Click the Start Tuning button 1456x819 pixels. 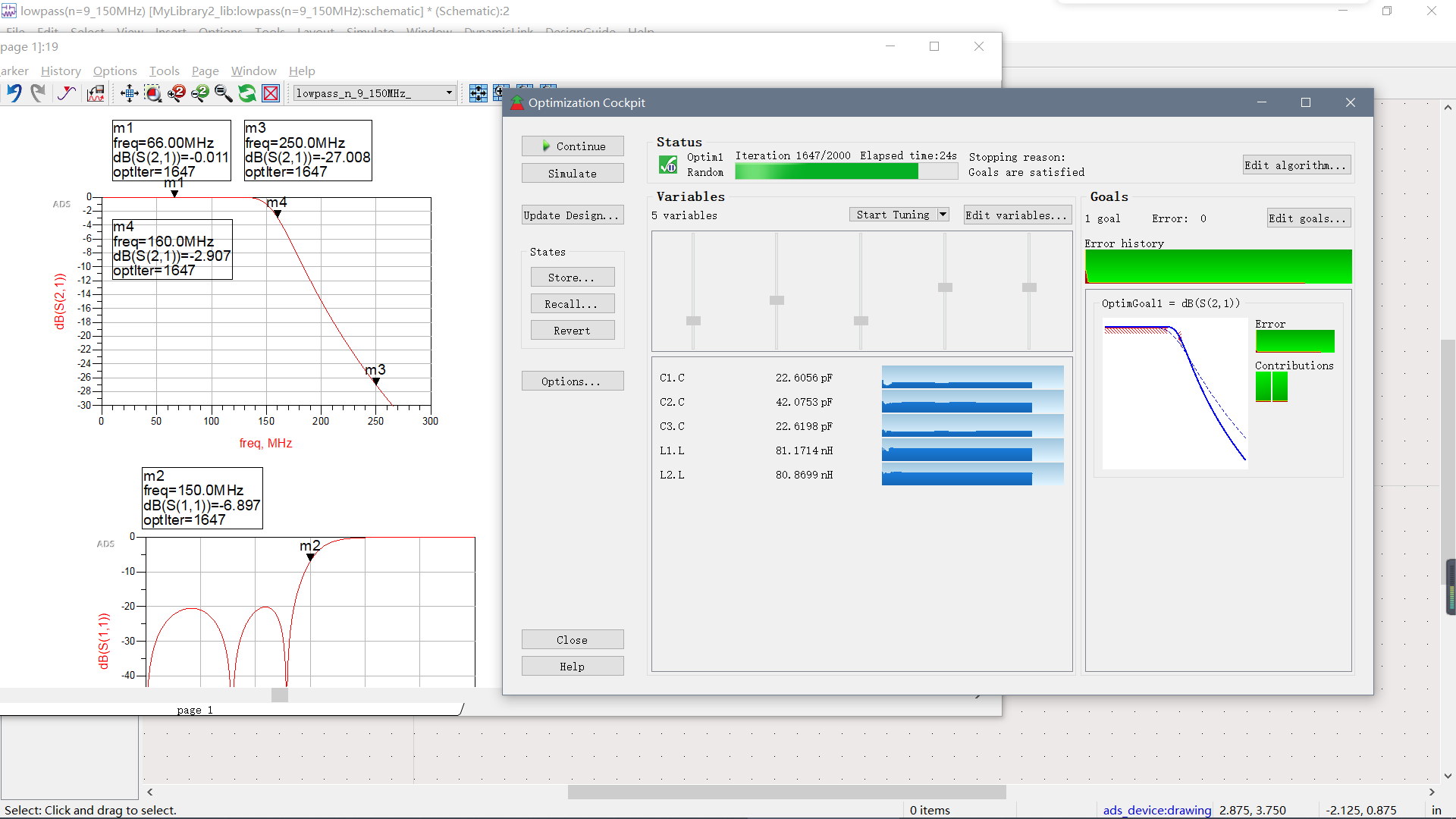pyautogui.click(x=893, y=215)
